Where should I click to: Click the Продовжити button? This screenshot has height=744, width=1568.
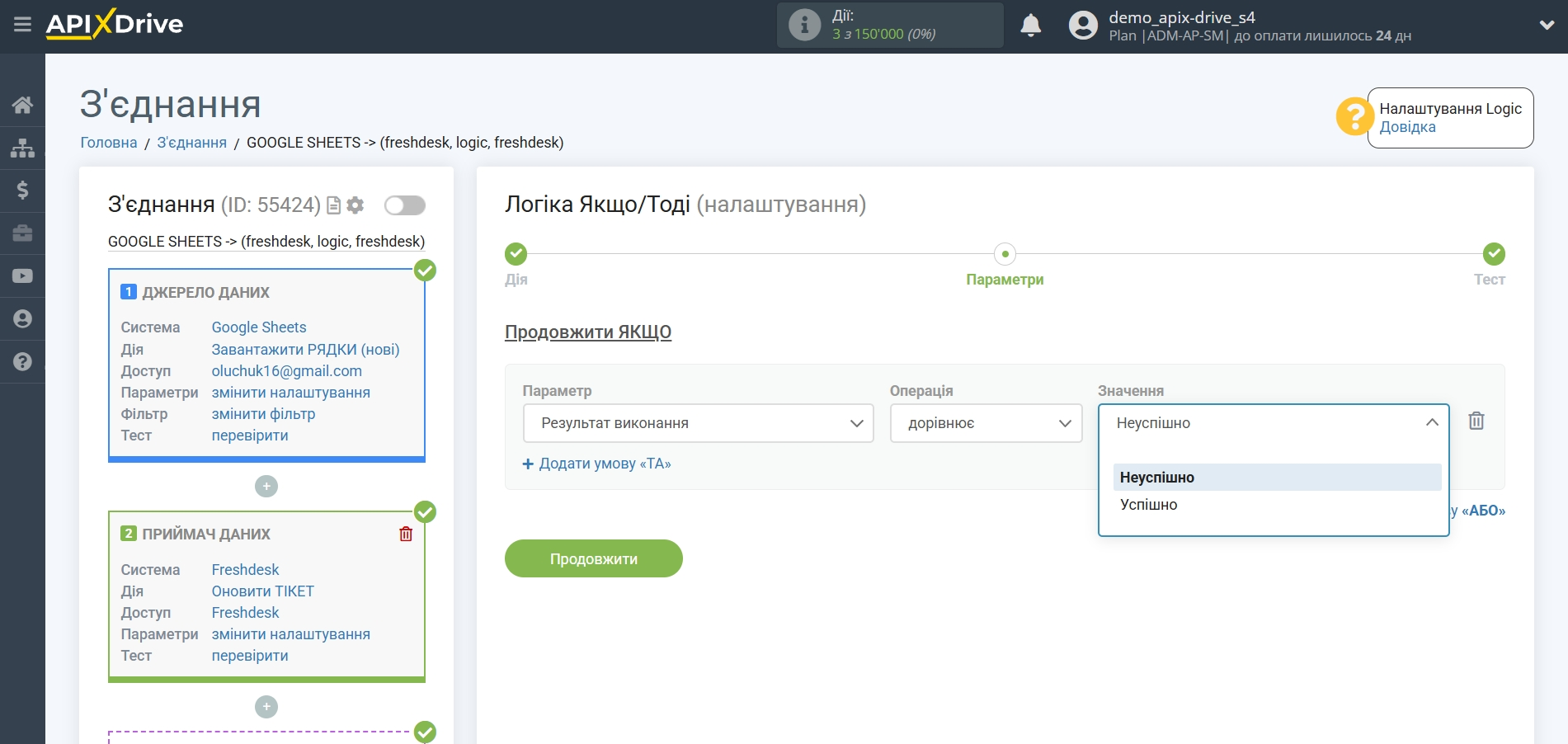594,558
